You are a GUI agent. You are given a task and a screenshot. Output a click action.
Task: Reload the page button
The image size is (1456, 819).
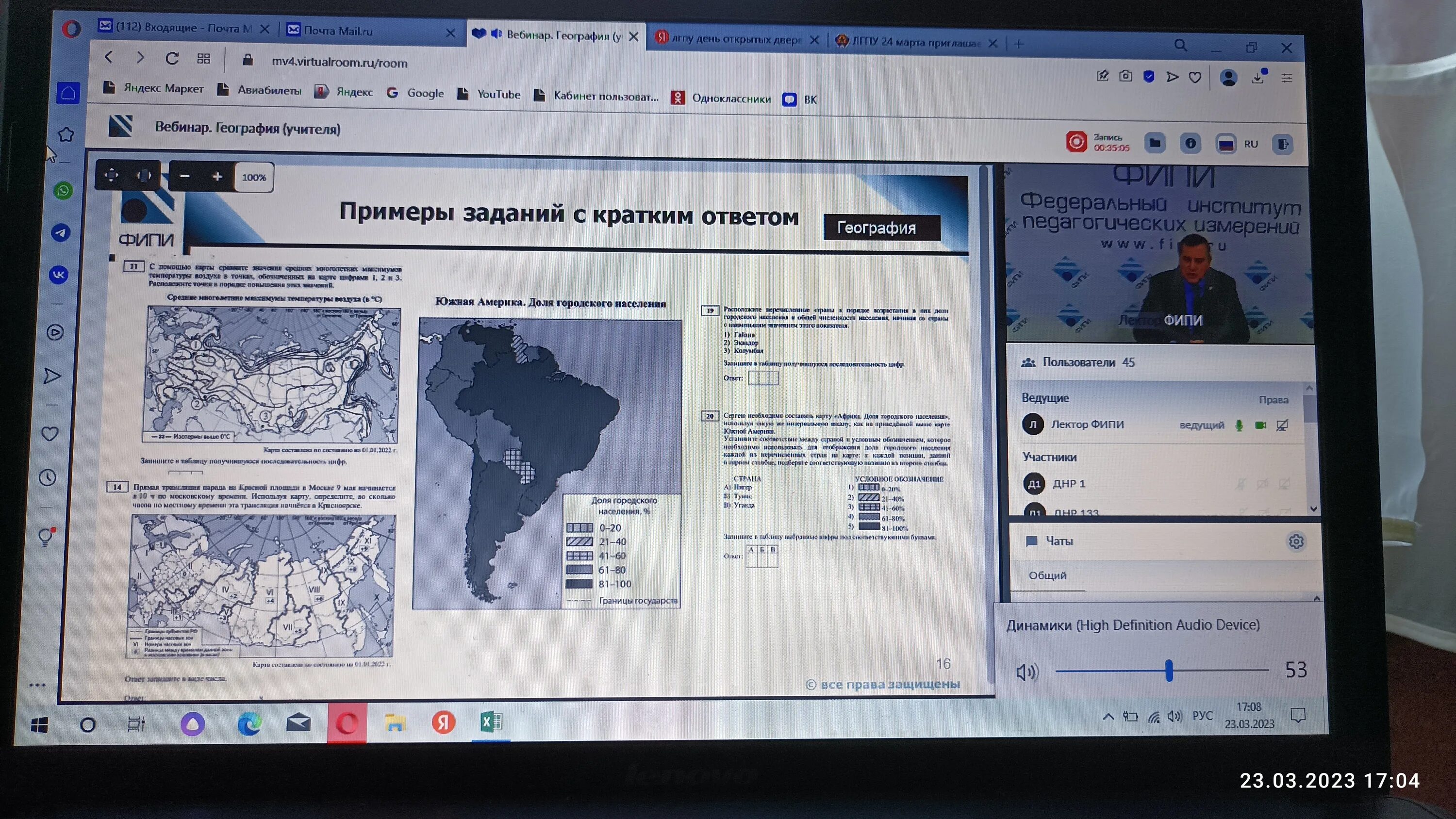point(172,58)
